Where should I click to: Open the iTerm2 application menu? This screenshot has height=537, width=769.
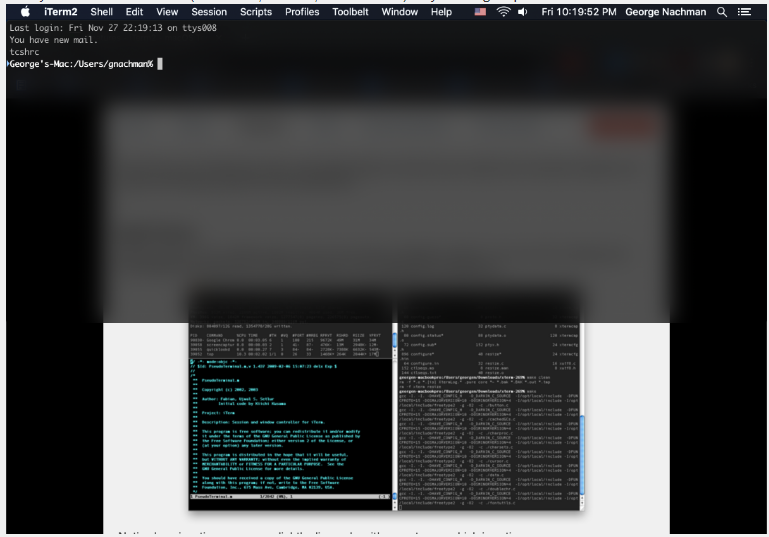pyautogui.click(x=61, y=12)
